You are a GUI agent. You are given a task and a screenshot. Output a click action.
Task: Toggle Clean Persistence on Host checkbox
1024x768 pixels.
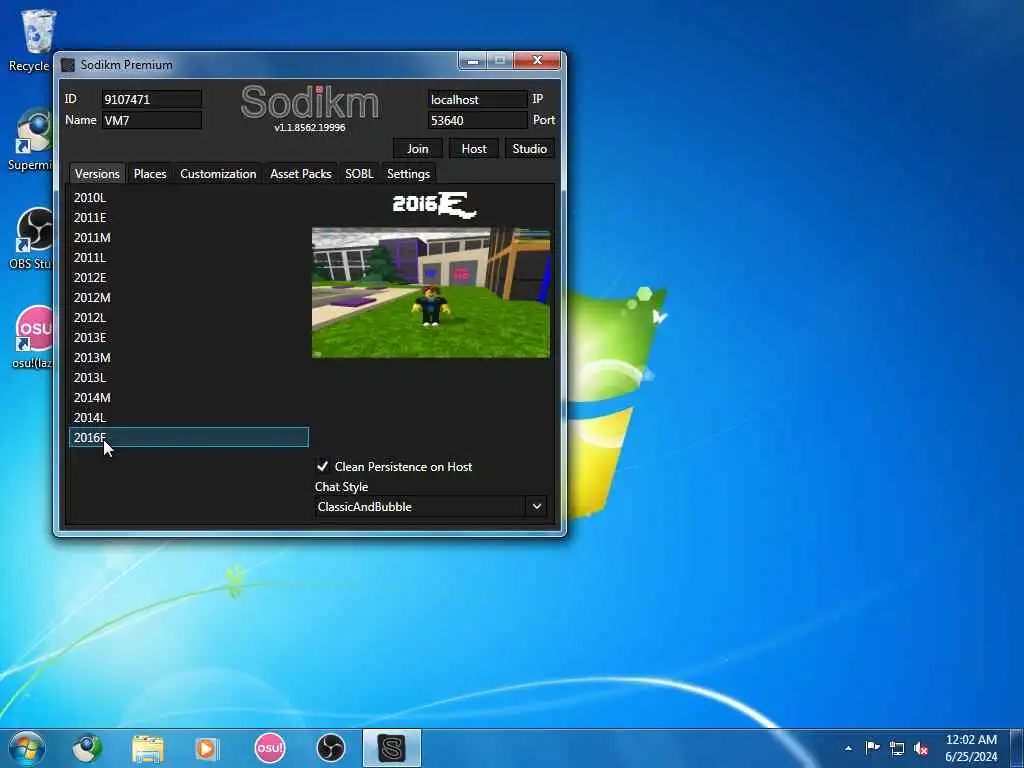[323, 466]
